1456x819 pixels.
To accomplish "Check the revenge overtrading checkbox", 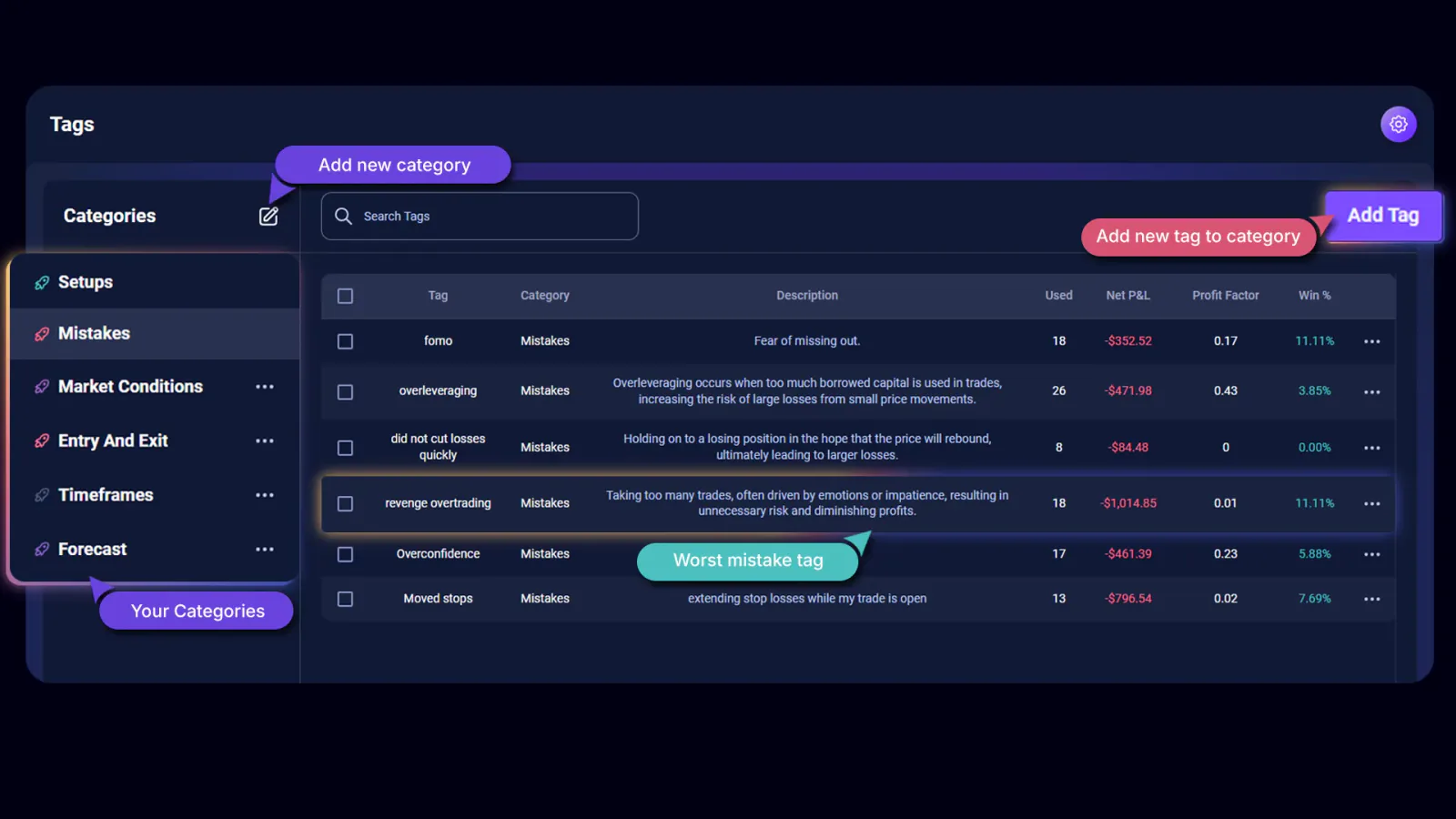I will click(x=345, y=503).
